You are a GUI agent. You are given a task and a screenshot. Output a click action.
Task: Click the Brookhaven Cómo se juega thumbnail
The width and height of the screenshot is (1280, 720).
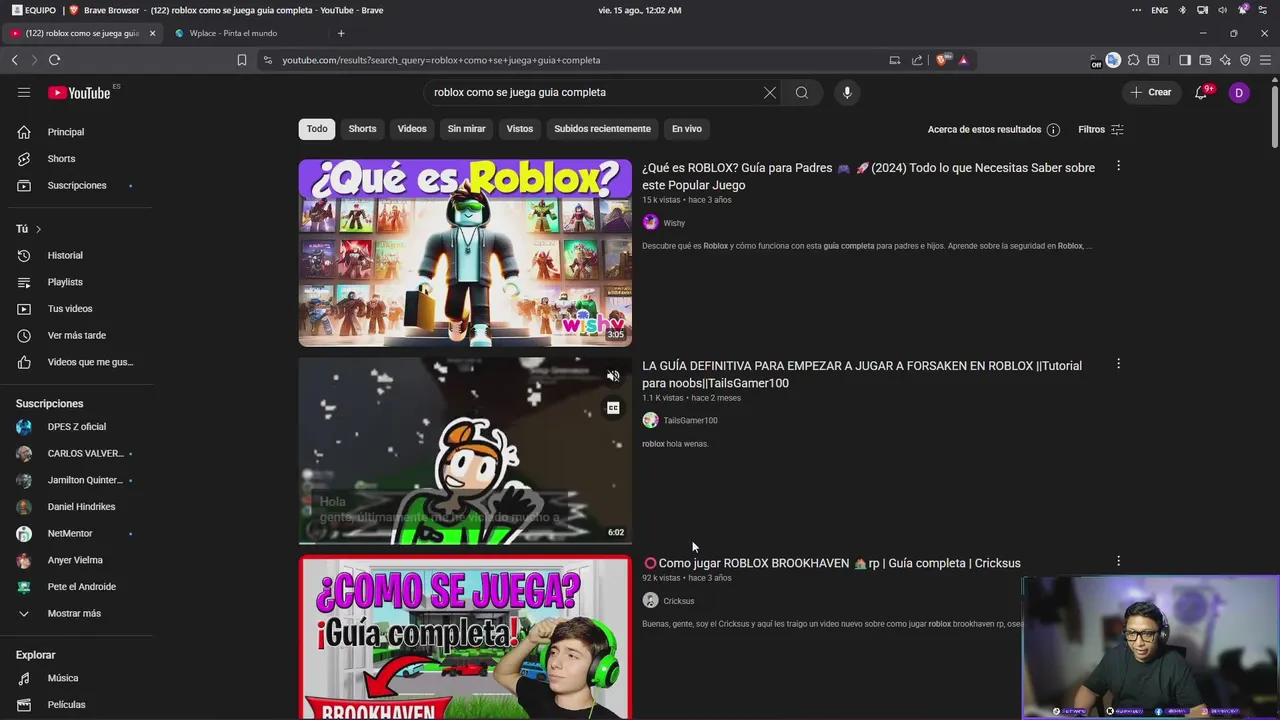click(465, 638)
